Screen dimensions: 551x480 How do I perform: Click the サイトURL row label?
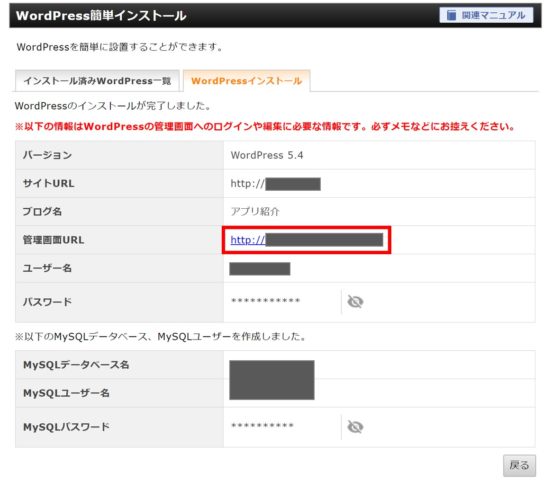coord(48,183)
